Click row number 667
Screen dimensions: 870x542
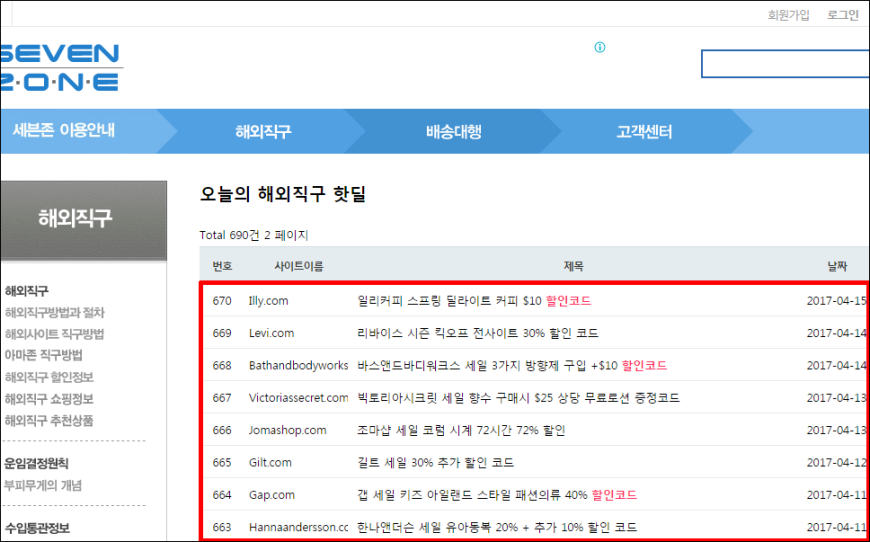222,398
